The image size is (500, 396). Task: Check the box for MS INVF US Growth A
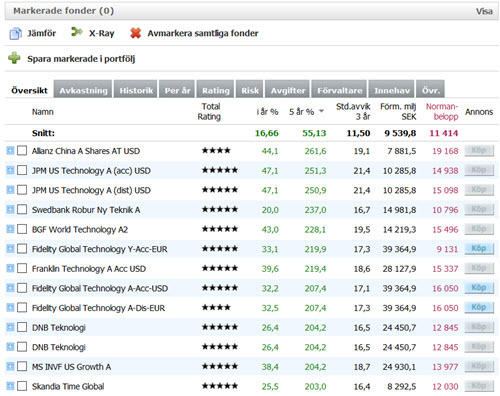22,367
